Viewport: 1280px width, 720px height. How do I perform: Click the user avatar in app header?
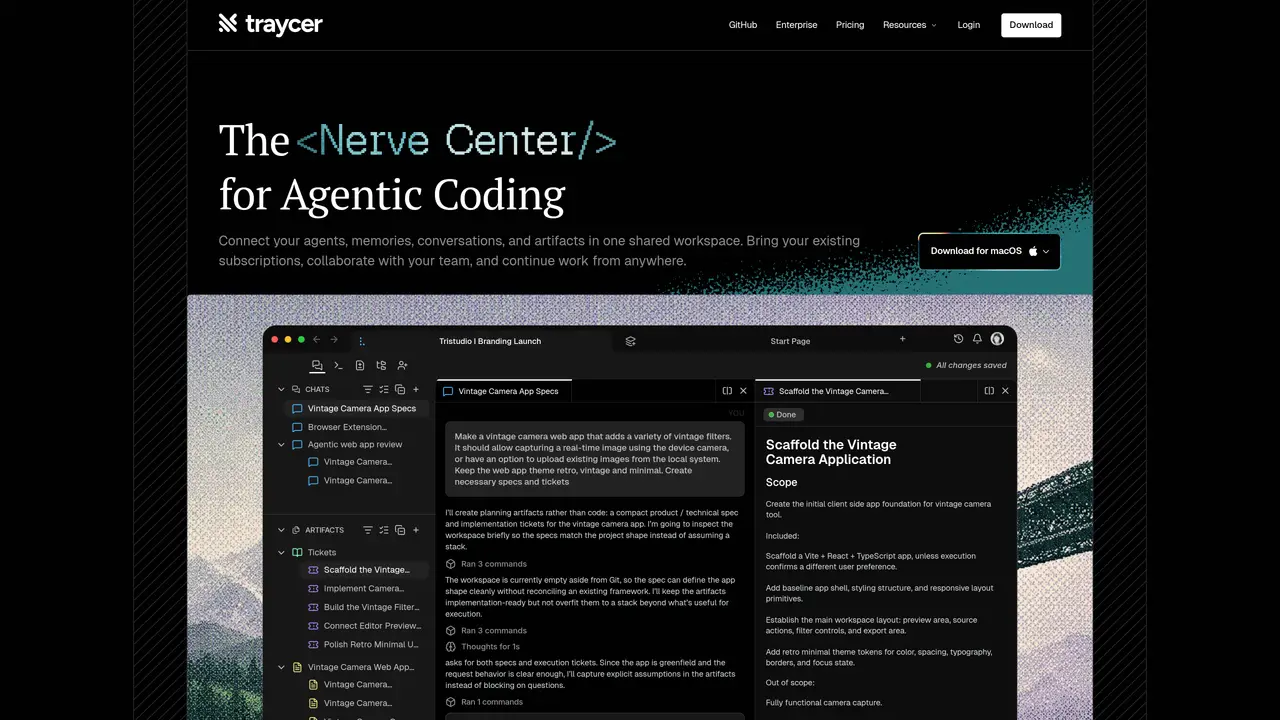tap(997, 340)
